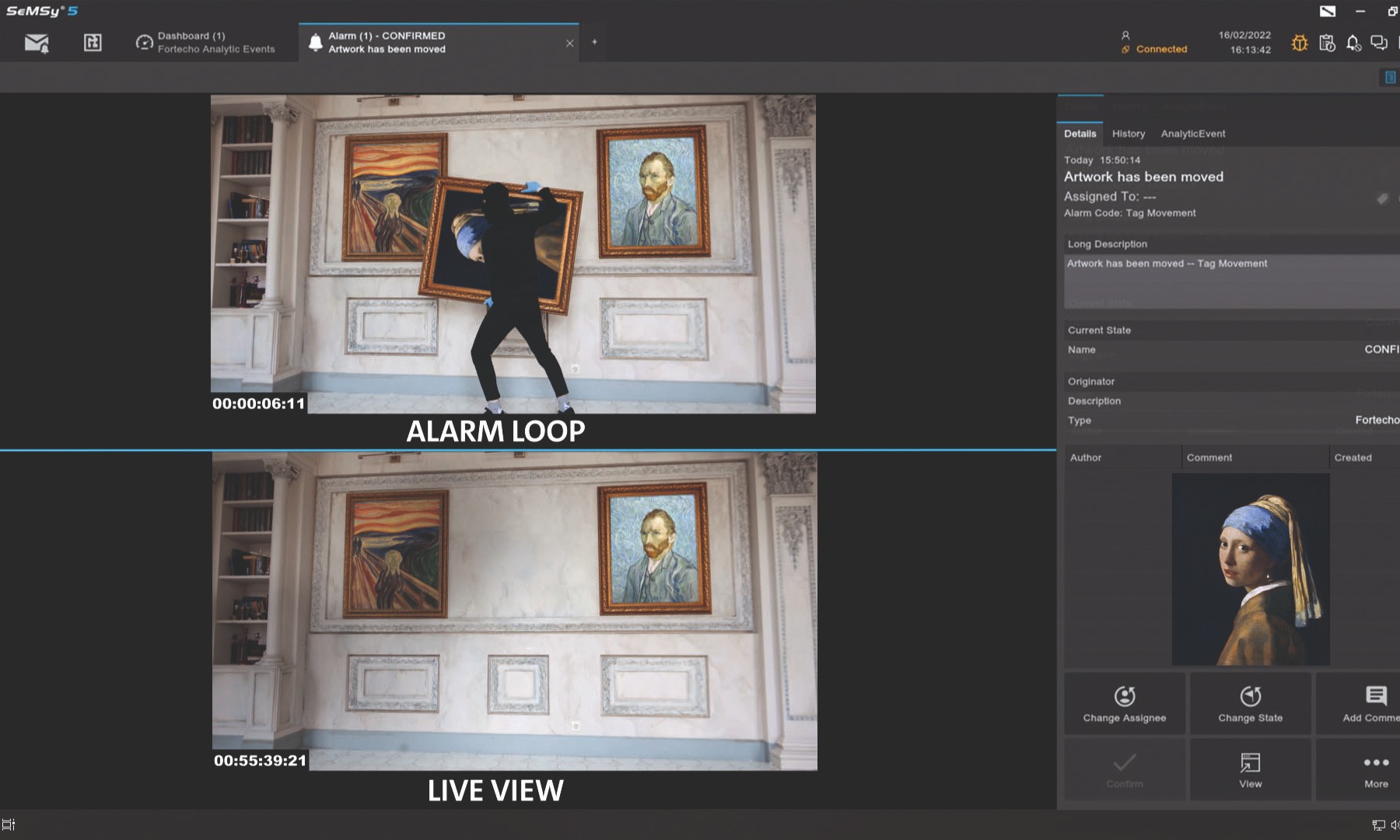Image resolution: width=1400 pixels, height=840 pixels.
Task: Click the greyed Confirm button
Action: pos(1125,770)
